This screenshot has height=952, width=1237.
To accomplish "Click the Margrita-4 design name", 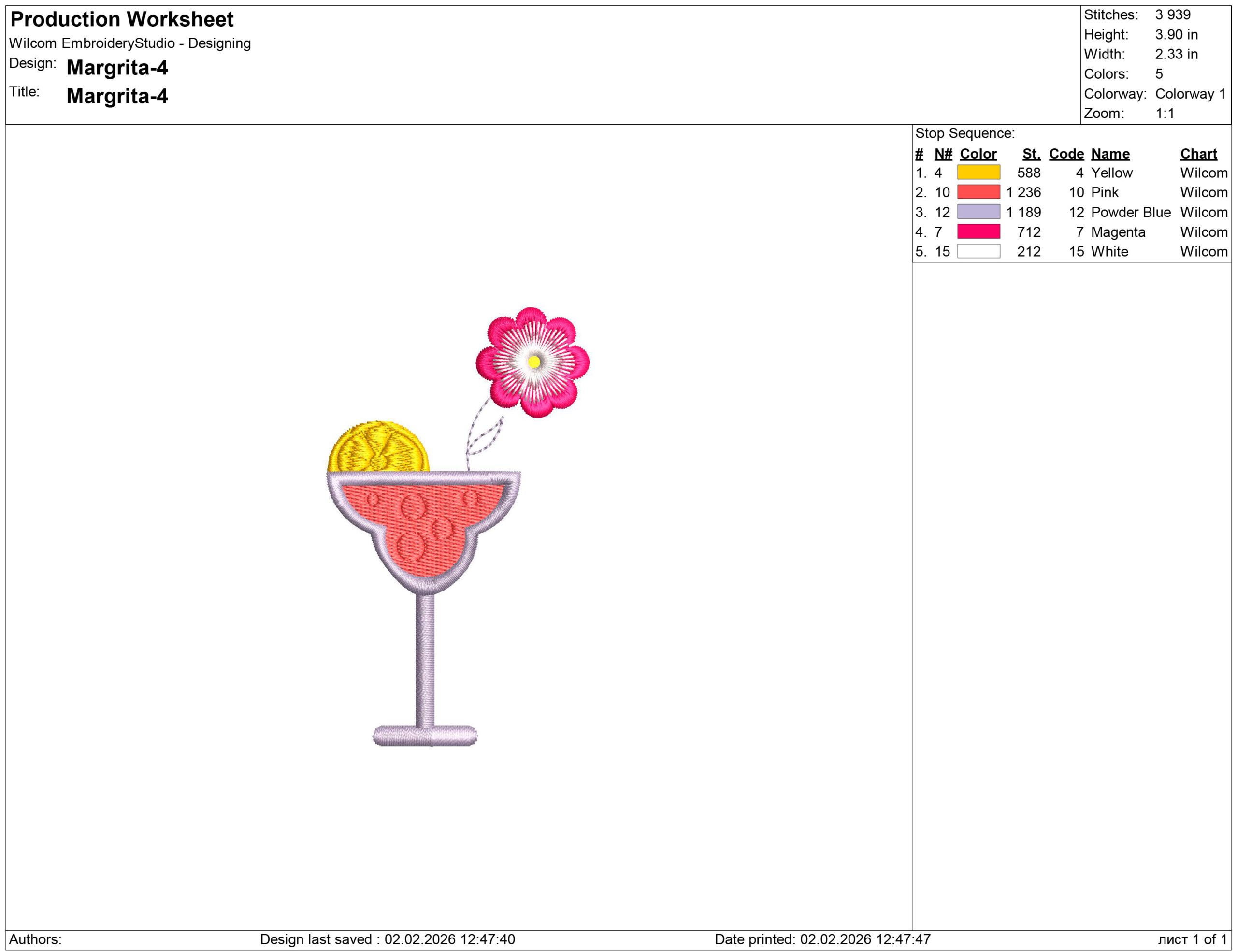I will [x=117, y=67].
